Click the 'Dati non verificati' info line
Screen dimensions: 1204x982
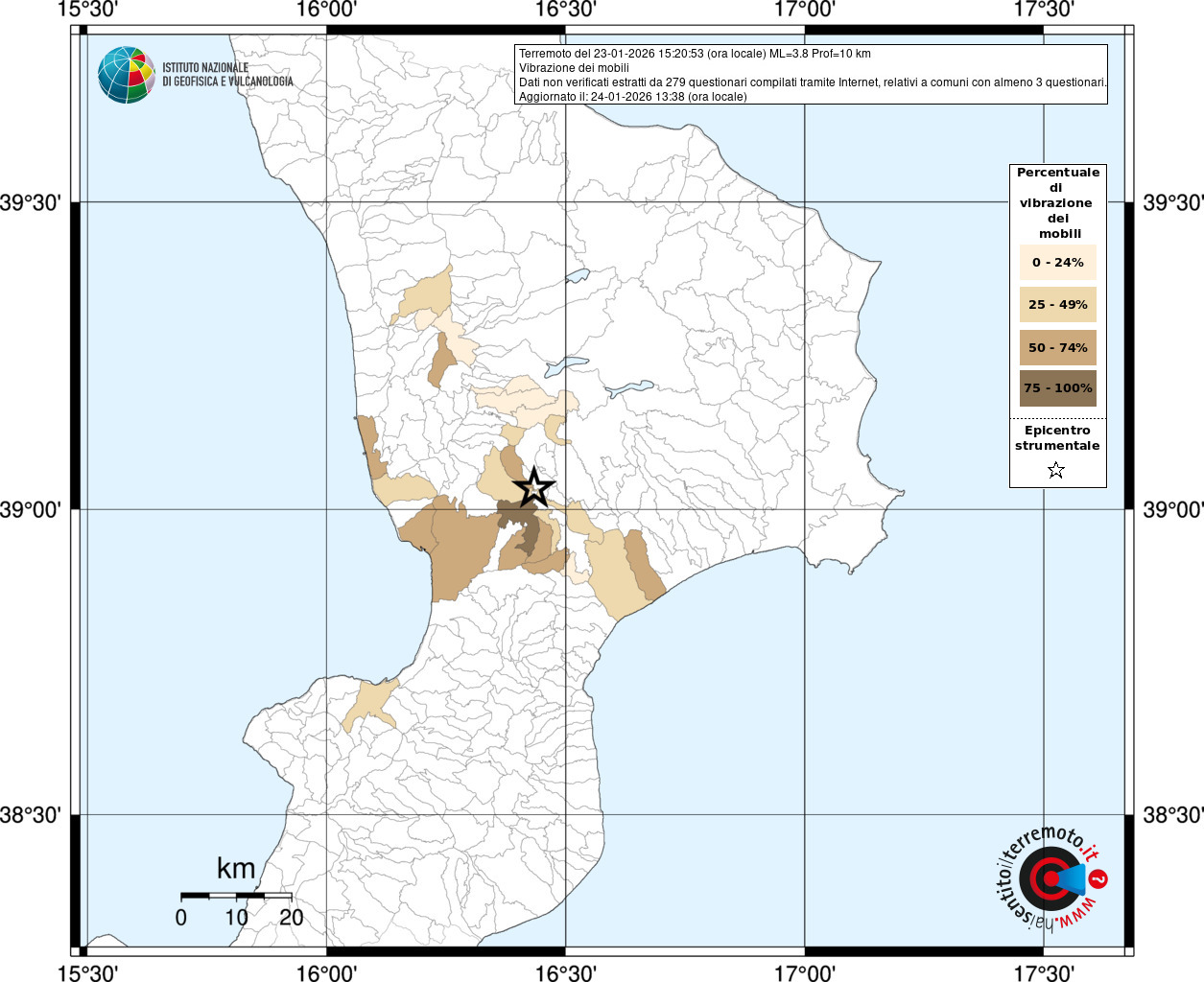coord(813,82)
